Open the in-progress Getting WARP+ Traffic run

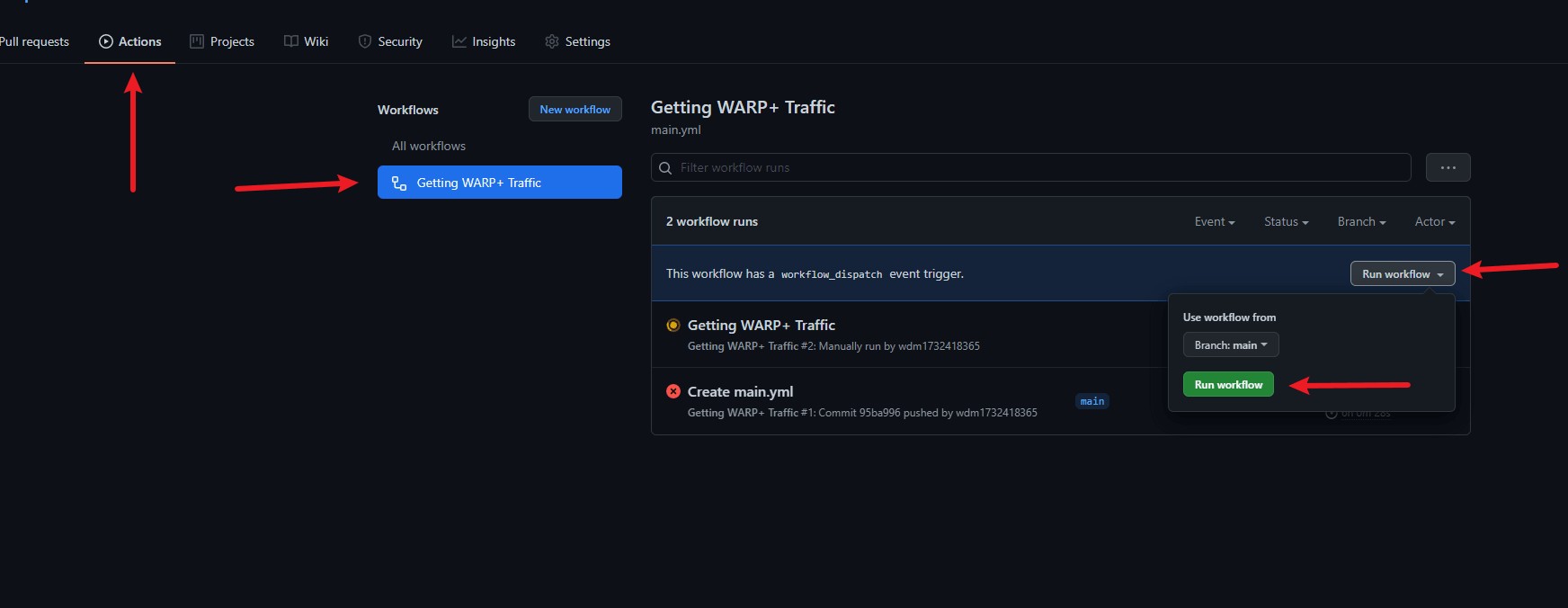[x=761, y=326]
